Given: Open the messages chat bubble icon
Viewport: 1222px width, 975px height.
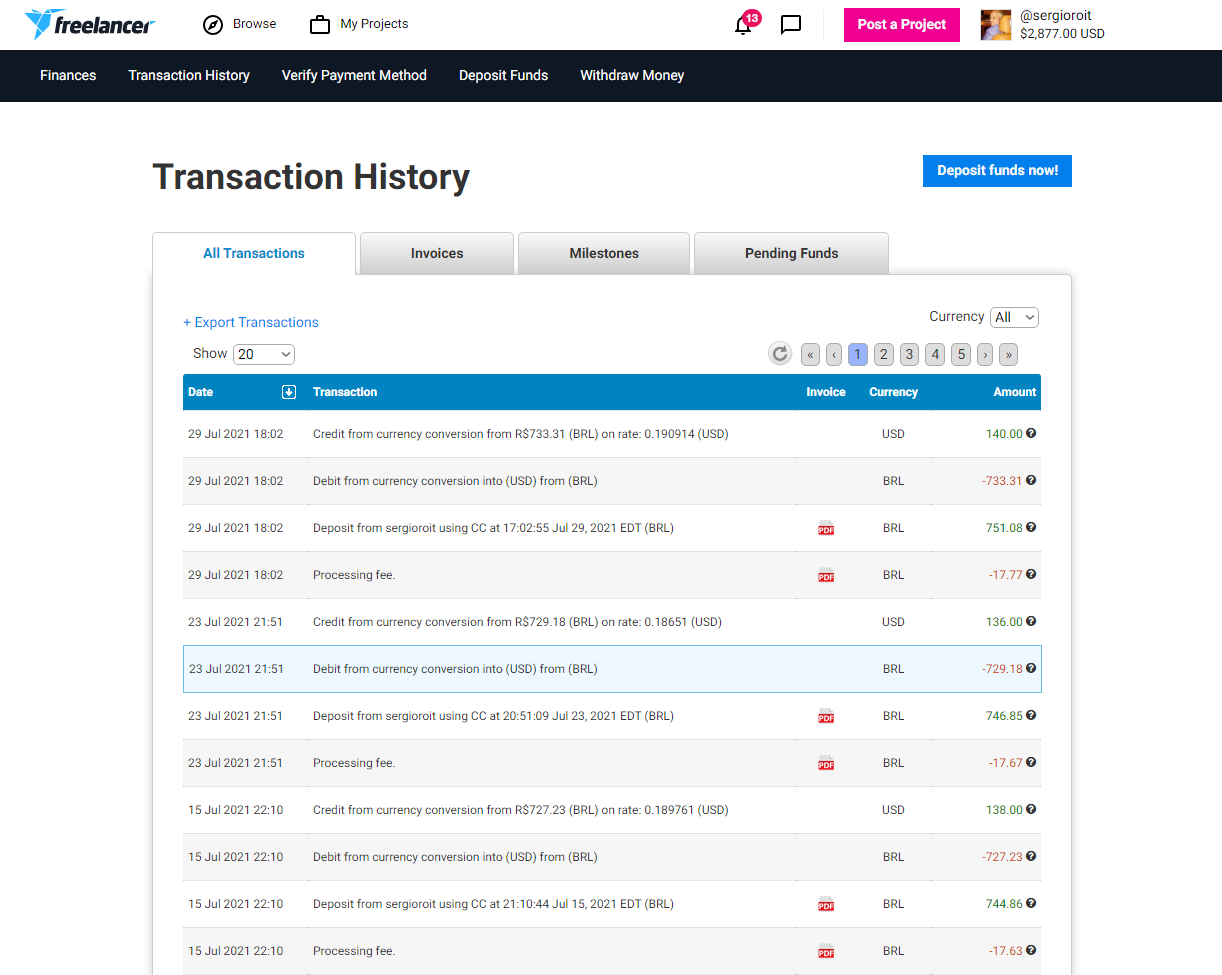Looking at the screenshot, I should (791, 25).
